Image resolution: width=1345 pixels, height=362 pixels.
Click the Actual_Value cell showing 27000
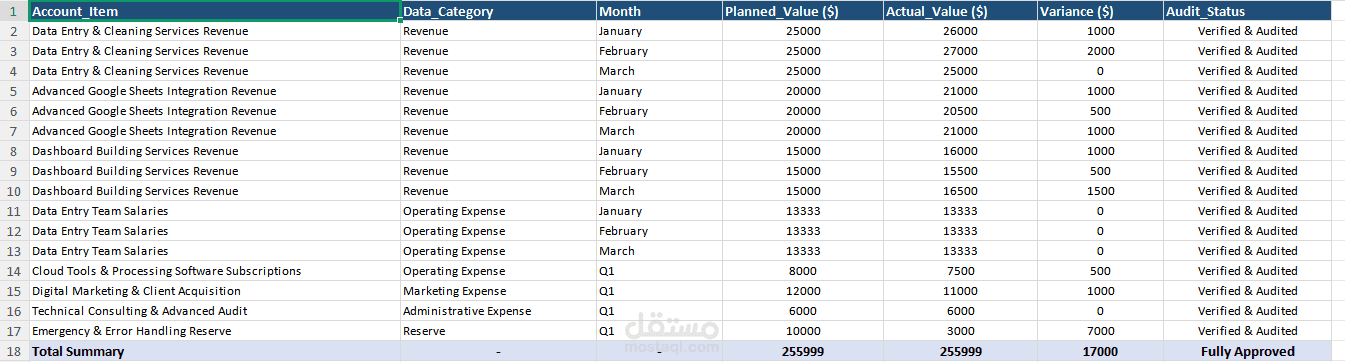960,51
